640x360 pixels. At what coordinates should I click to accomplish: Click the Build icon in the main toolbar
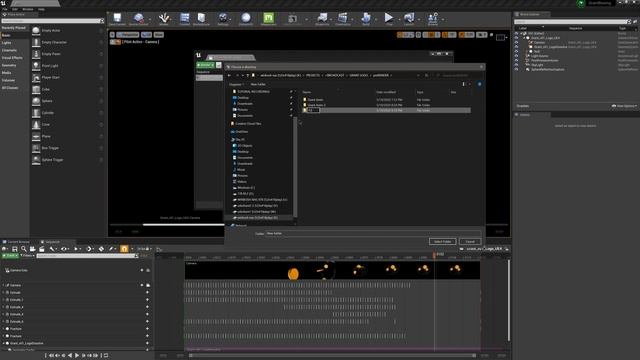[366, 18]
